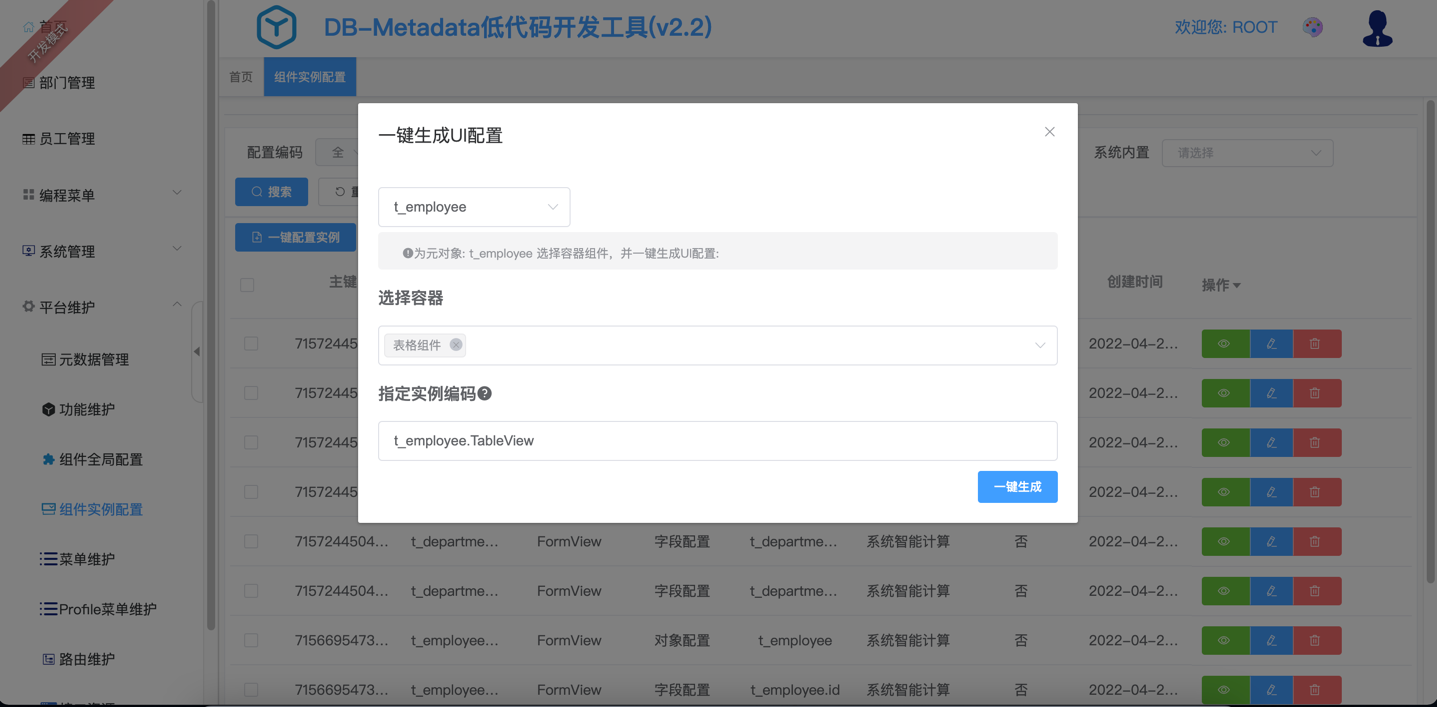
Task: Check the first table row checkbox
Action: (x=251, y=344)
